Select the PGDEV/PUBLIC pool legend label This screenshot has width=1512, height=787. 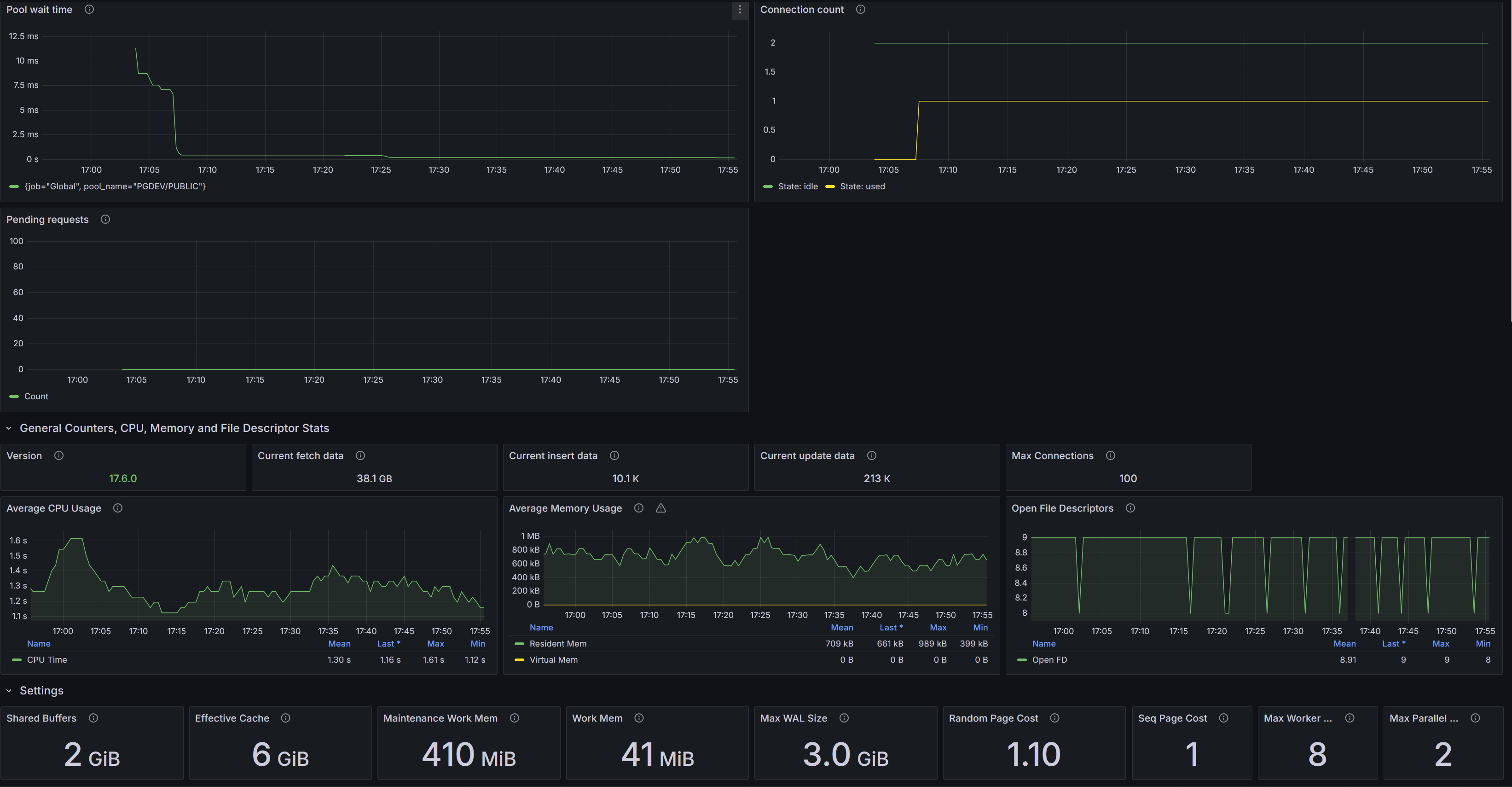pyautogui.click(x=115, y=186)
